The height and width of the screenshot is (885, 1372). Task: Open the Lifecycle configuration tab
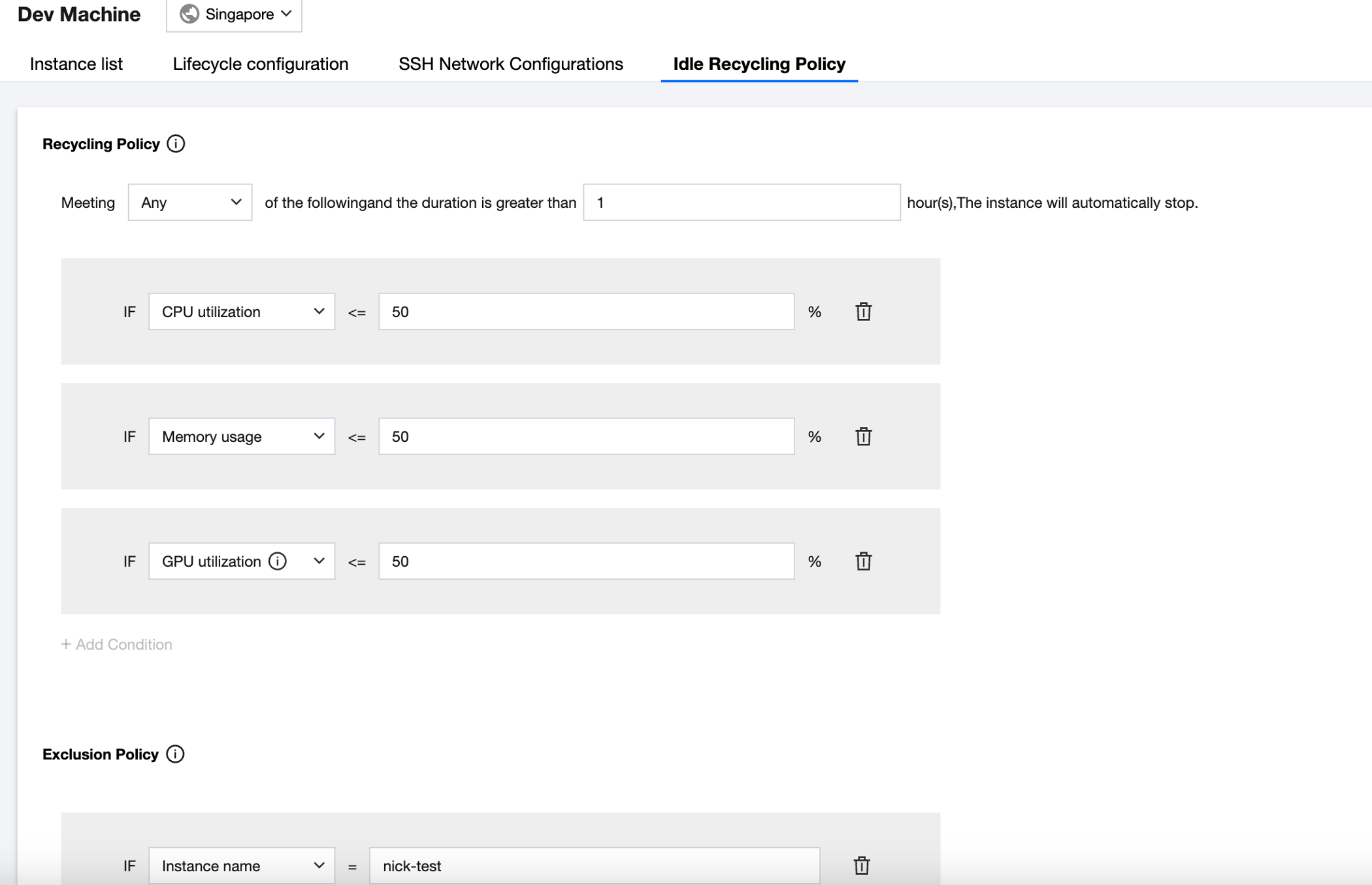pos(260,64)
